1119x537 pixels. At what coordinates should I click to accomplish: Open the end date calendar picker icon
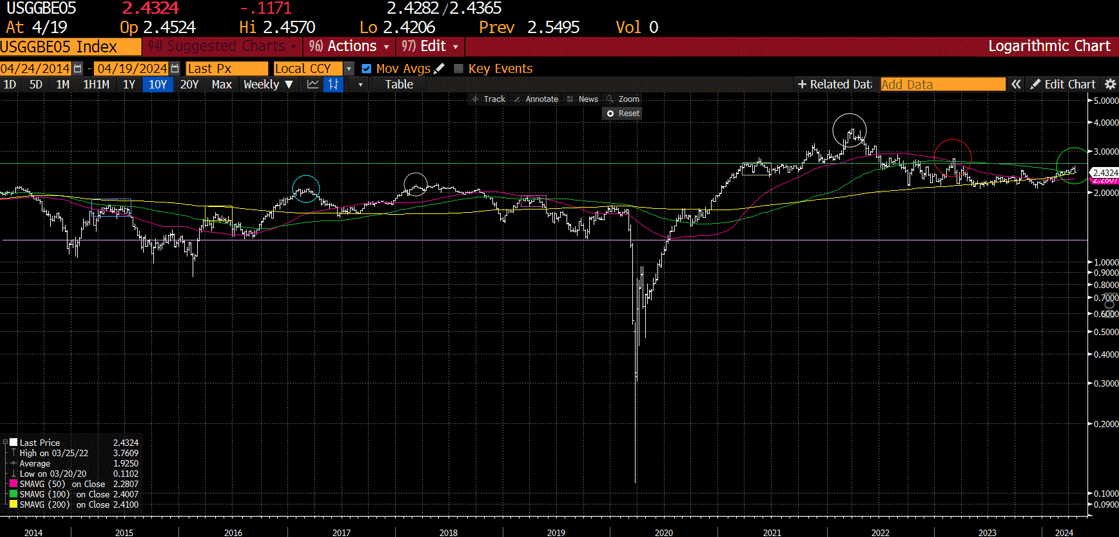[x=175, y=69]
